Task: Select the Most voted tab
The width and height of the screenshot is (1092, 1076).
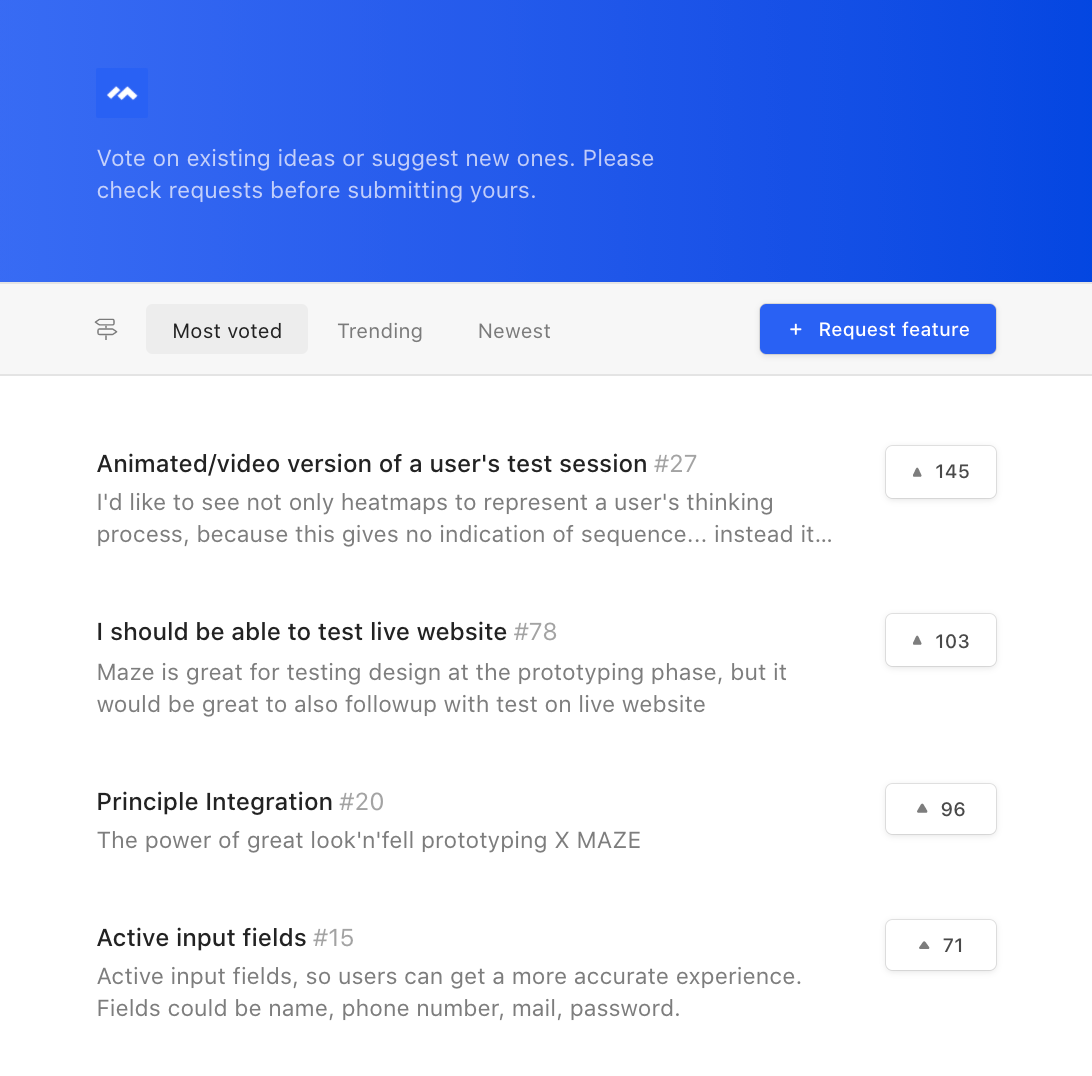Action: coord(227,329)
